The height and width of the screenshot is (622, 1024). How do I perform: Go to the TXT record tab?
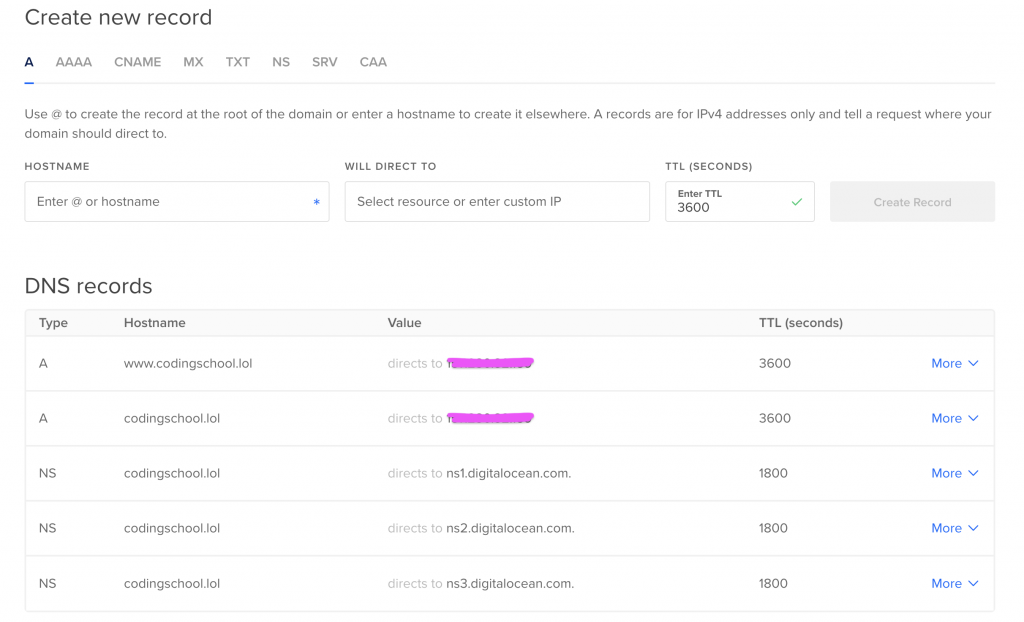click(237, 62)
